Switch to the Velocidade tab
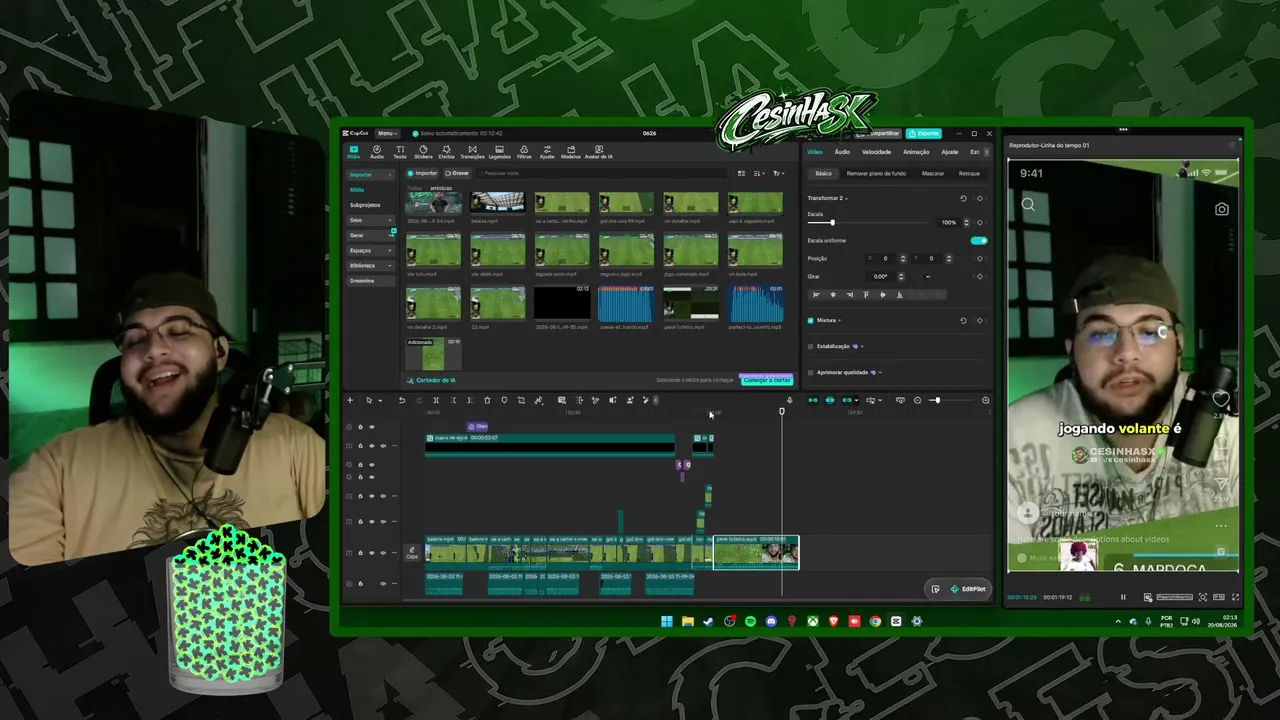 pos(876,152)
